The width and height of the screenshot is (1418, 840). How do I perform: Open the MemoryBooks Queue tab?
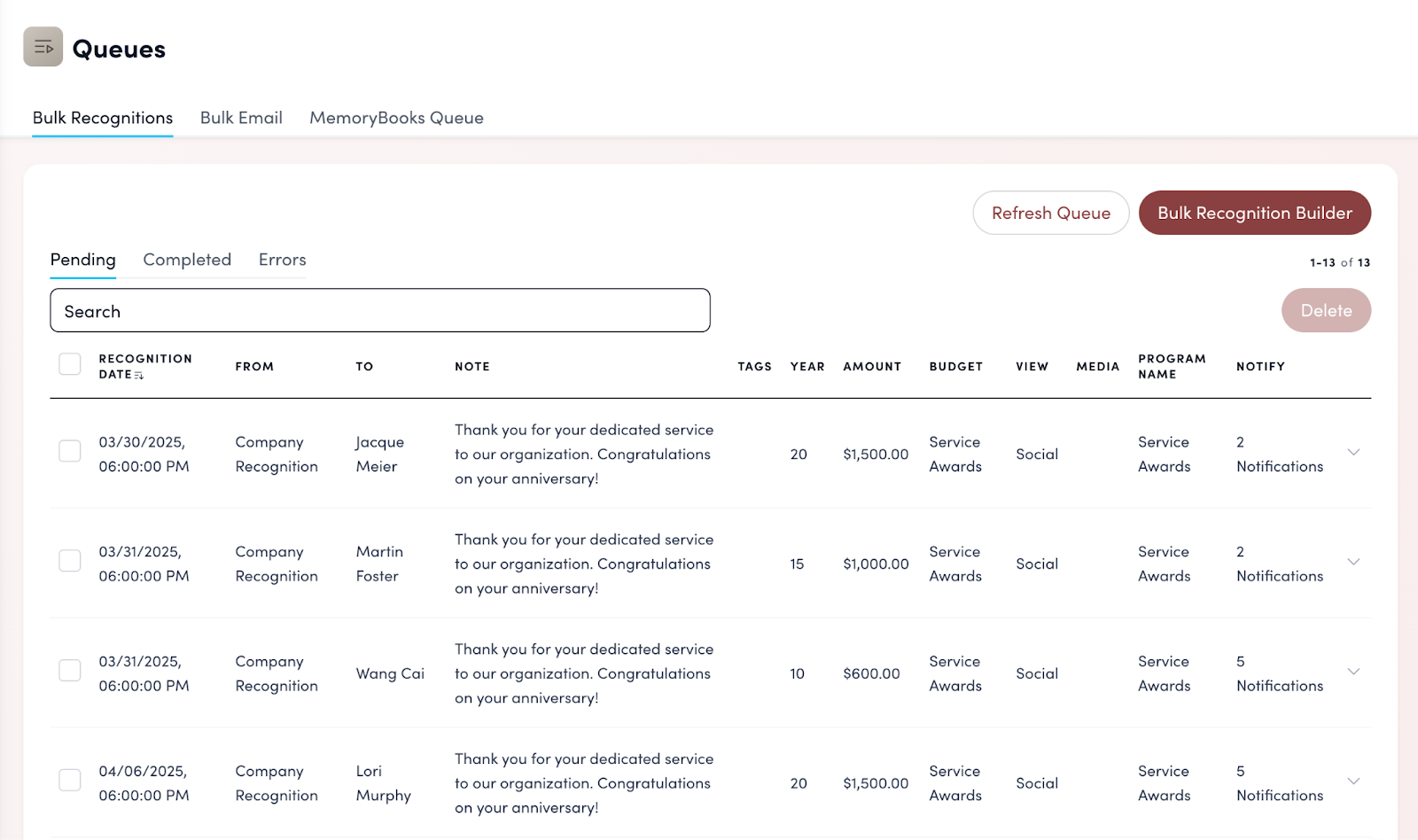pyautogui.click(x=396, y=118)
